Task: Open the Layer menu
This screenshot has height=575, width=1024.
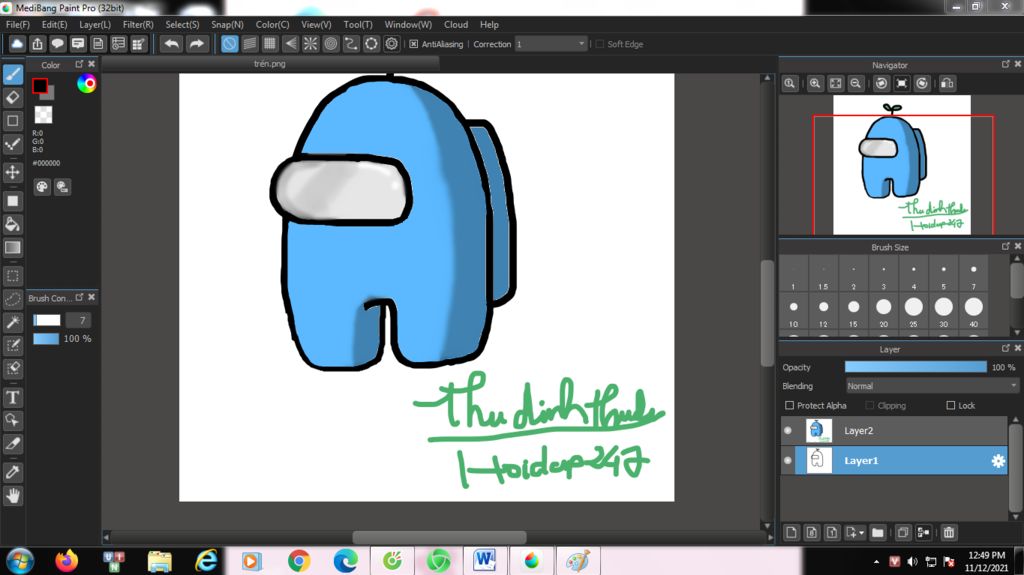Action: [95, 24]
